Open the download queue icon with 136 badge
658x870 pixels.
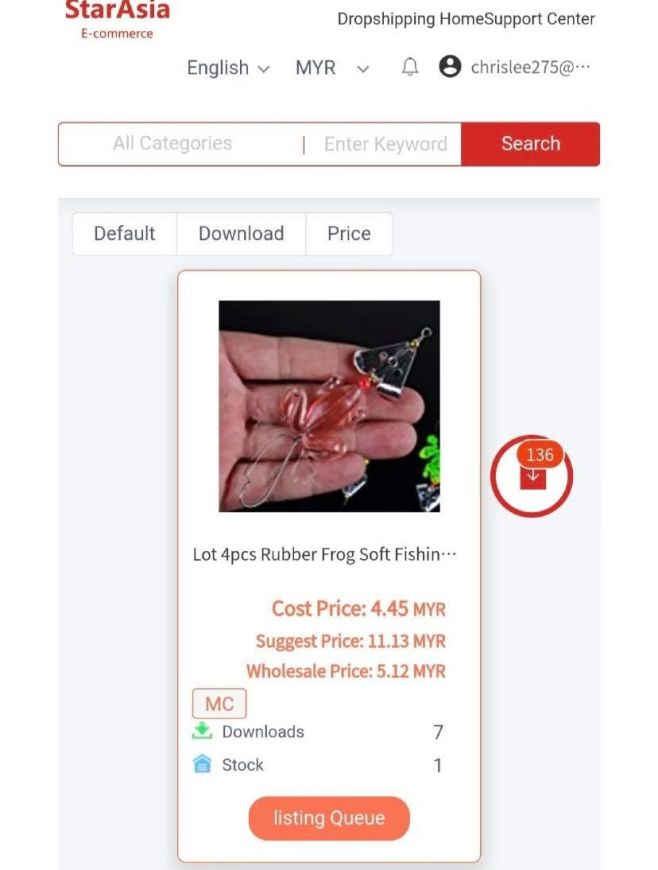click(533, 478)
